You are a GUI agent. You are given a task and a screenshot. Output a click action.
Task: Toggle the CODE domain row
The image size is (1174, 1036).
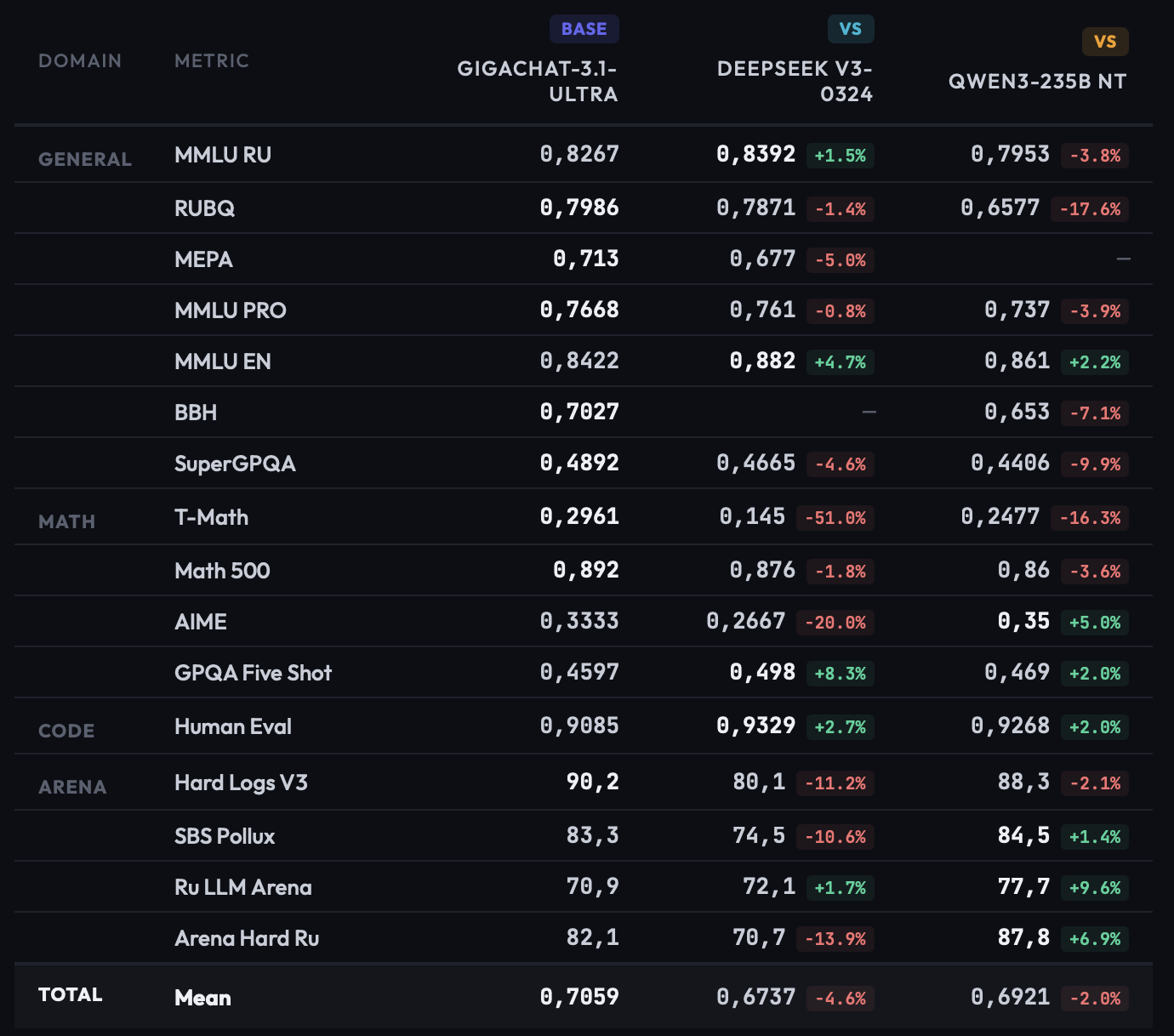[66, 731]
